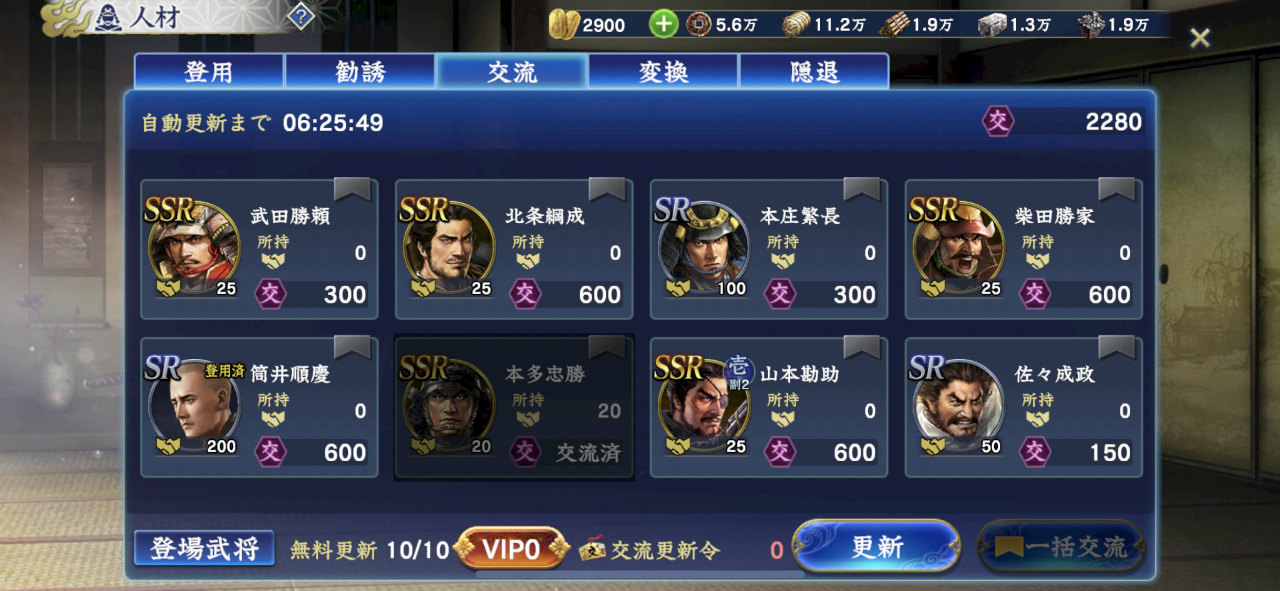Screen dimensions: 1280x591
Task: Toggle the bookmark flag on 武田勝頼 card
Action: point(352,190)
